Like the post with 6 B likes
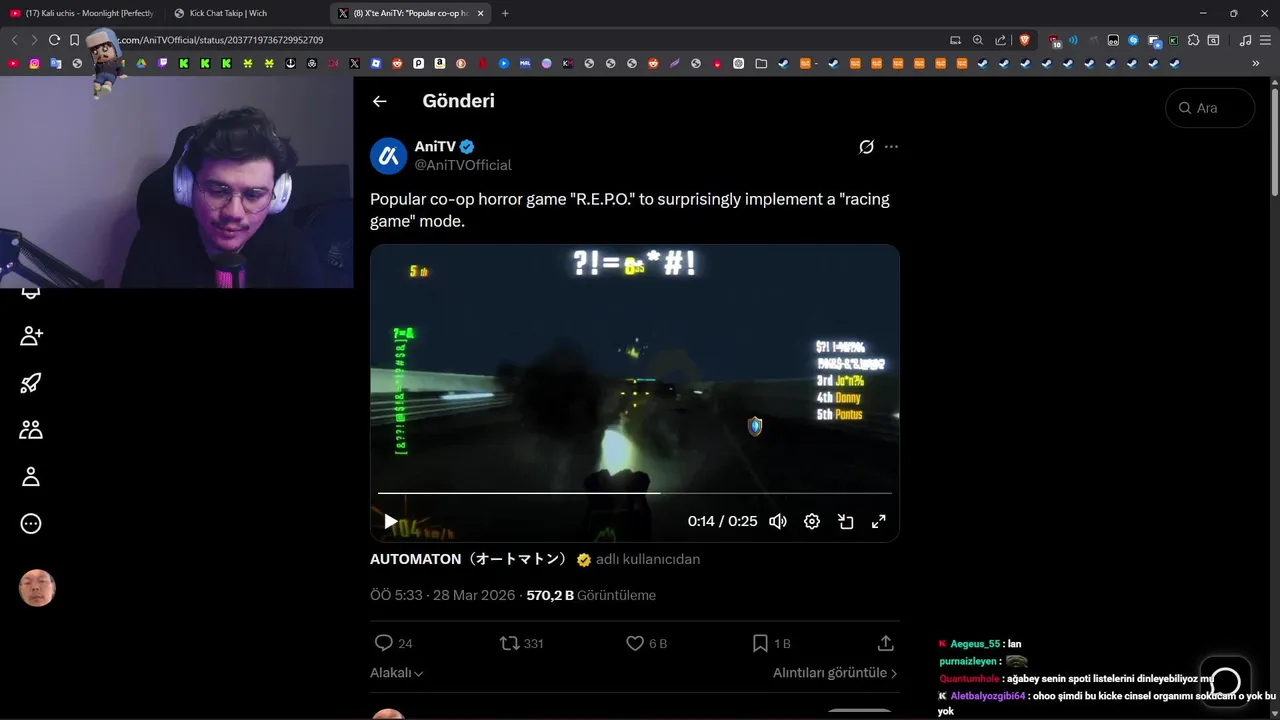Image resolution: width=1280 pixels, height=720 pixels. [x=646, y=643]
